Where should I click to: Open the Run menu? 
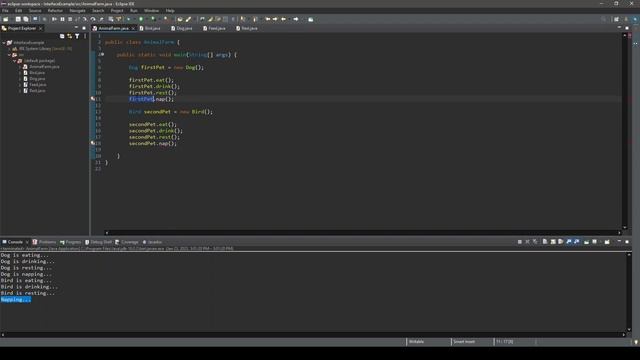click(x=133, y=11)
